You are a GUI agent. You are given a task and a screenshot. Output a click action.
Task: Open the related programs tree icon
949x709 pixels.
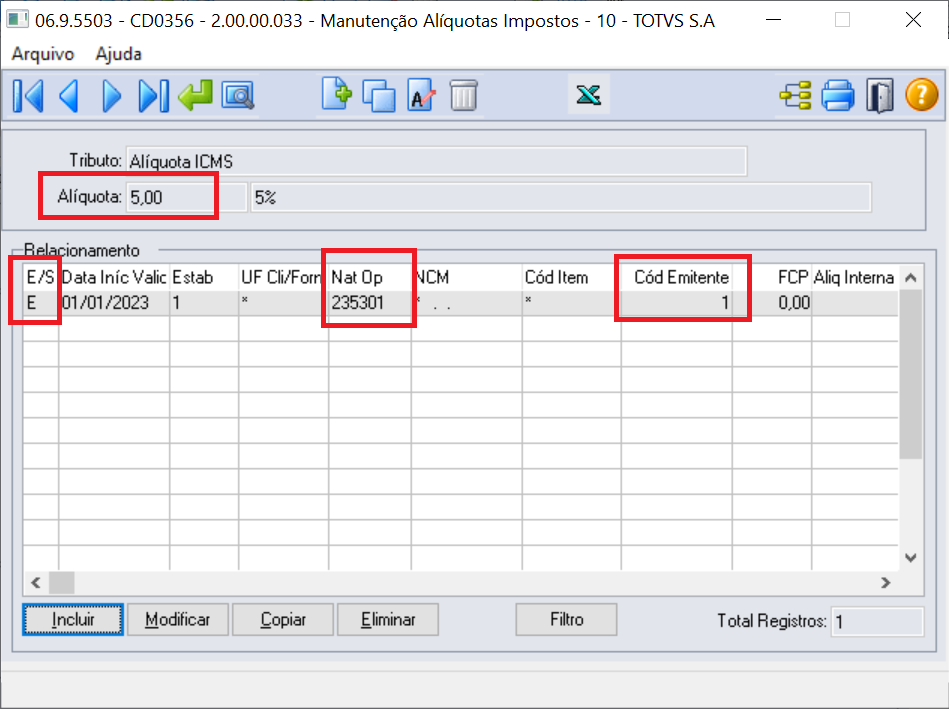(795, 96)
